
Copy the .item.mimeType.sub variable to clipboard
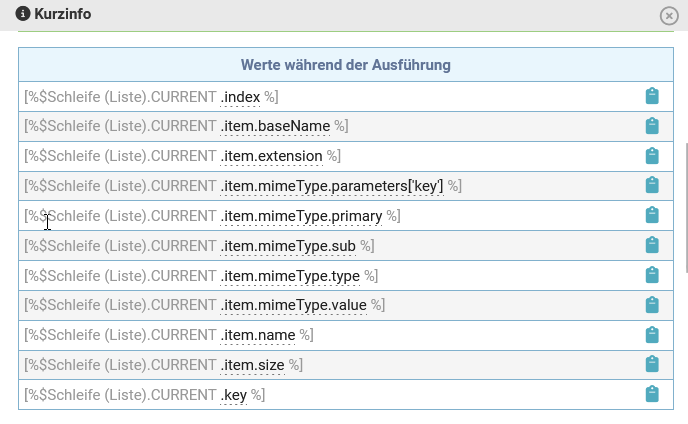pyautogui.click(x=652, y=246)
